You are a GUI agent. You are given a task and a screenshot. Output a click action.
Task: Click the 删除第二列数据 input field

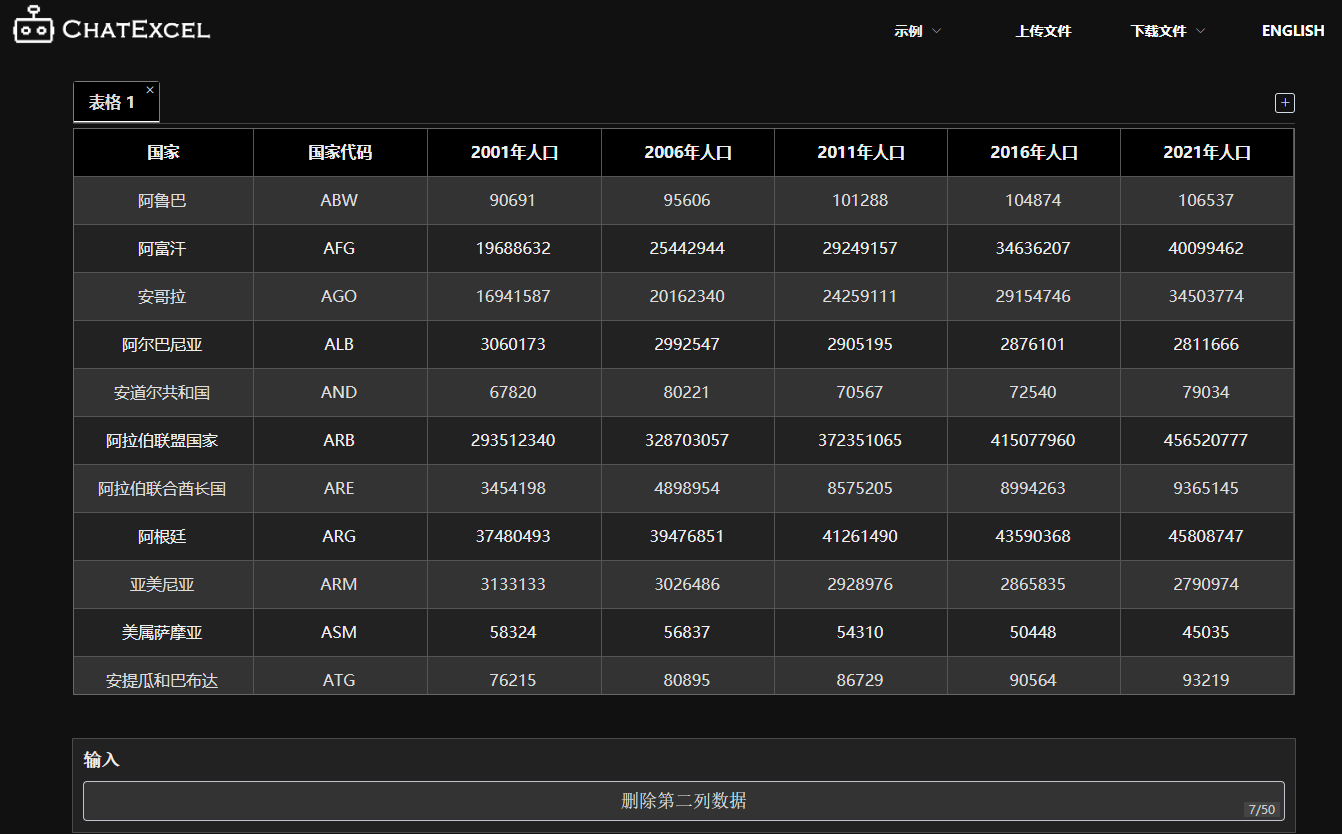pos(683,801)
